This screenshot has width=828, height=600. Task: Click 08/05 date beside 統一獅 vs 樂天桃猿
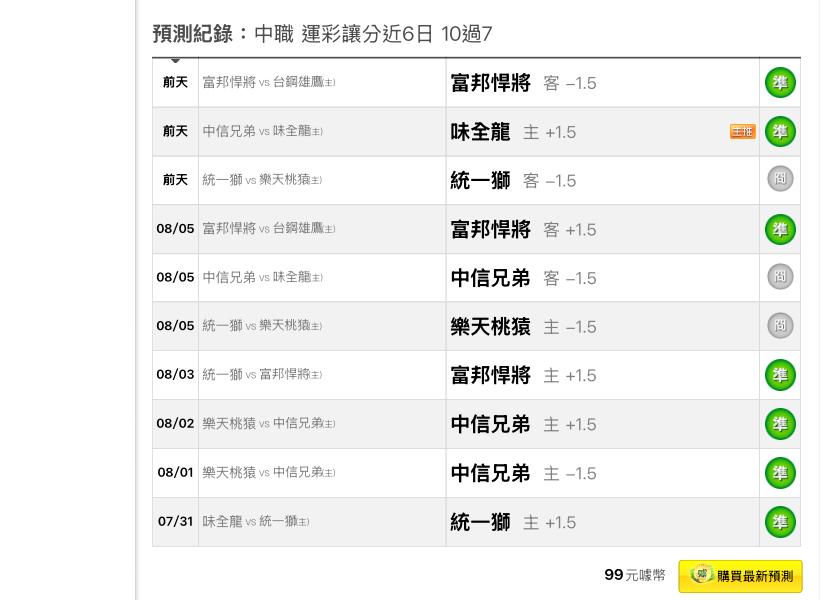(175, 326)
